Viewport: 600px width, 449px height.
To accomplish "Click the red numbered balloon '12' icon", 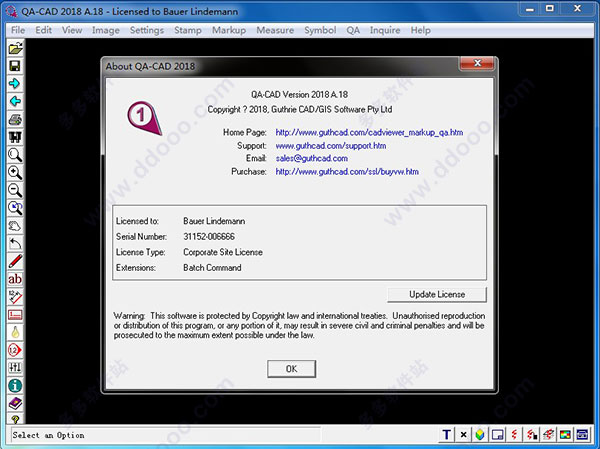I will (x=15, y=349).
